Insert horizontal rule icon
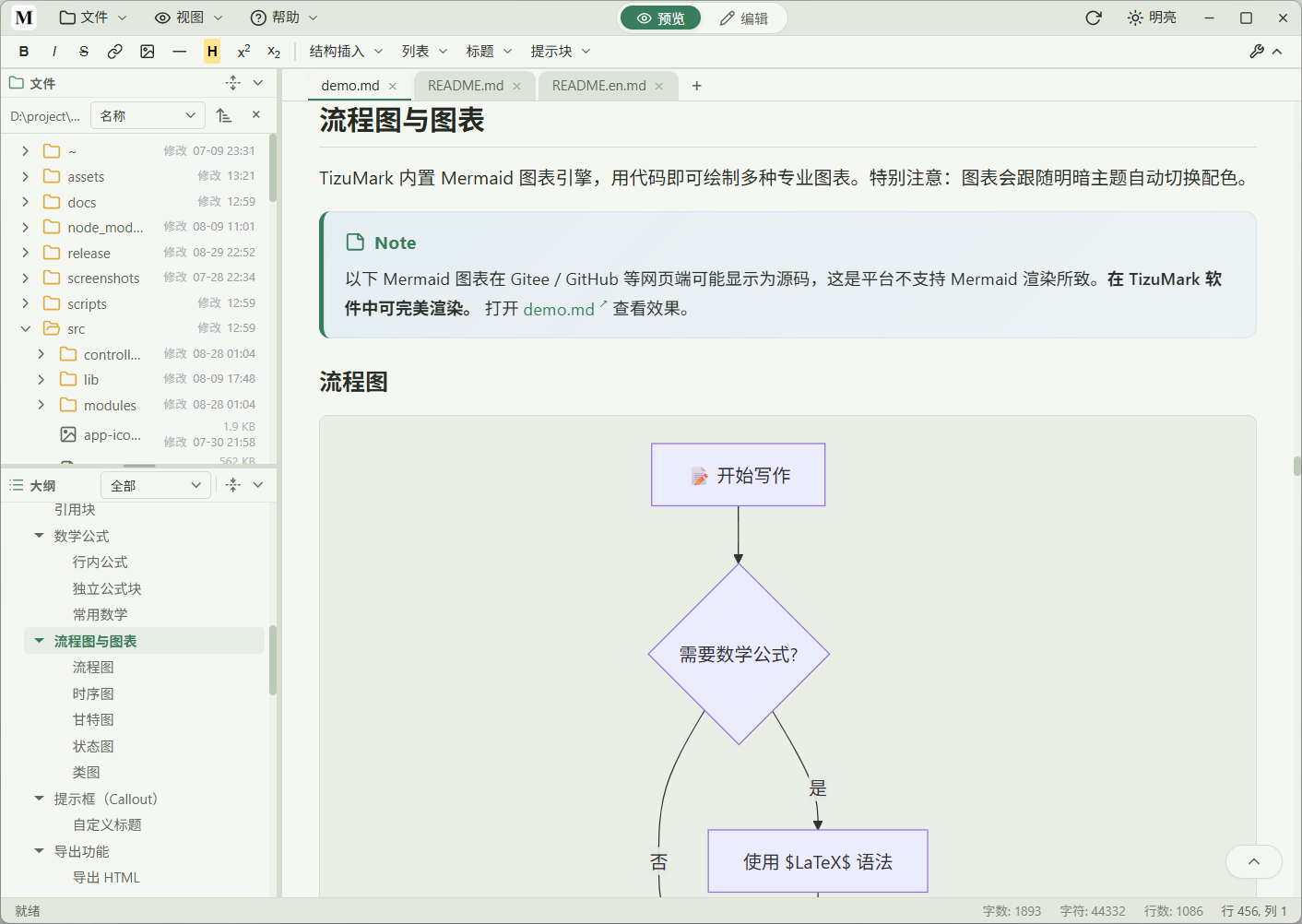Image resolution: width=1302 pixels, height=924 pixels. click(180, 52)
